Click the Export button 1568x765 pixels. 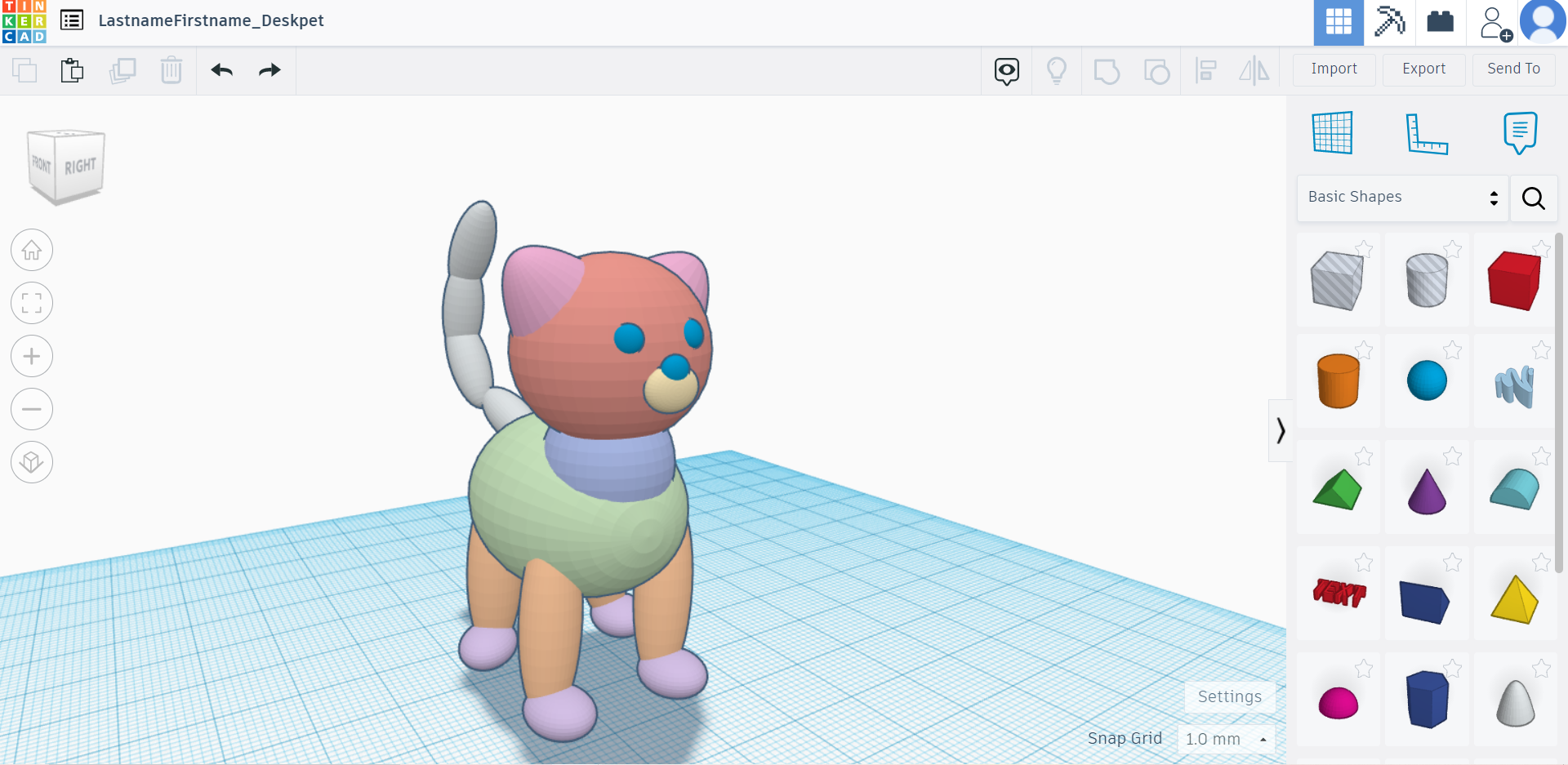pos(1423,69)
